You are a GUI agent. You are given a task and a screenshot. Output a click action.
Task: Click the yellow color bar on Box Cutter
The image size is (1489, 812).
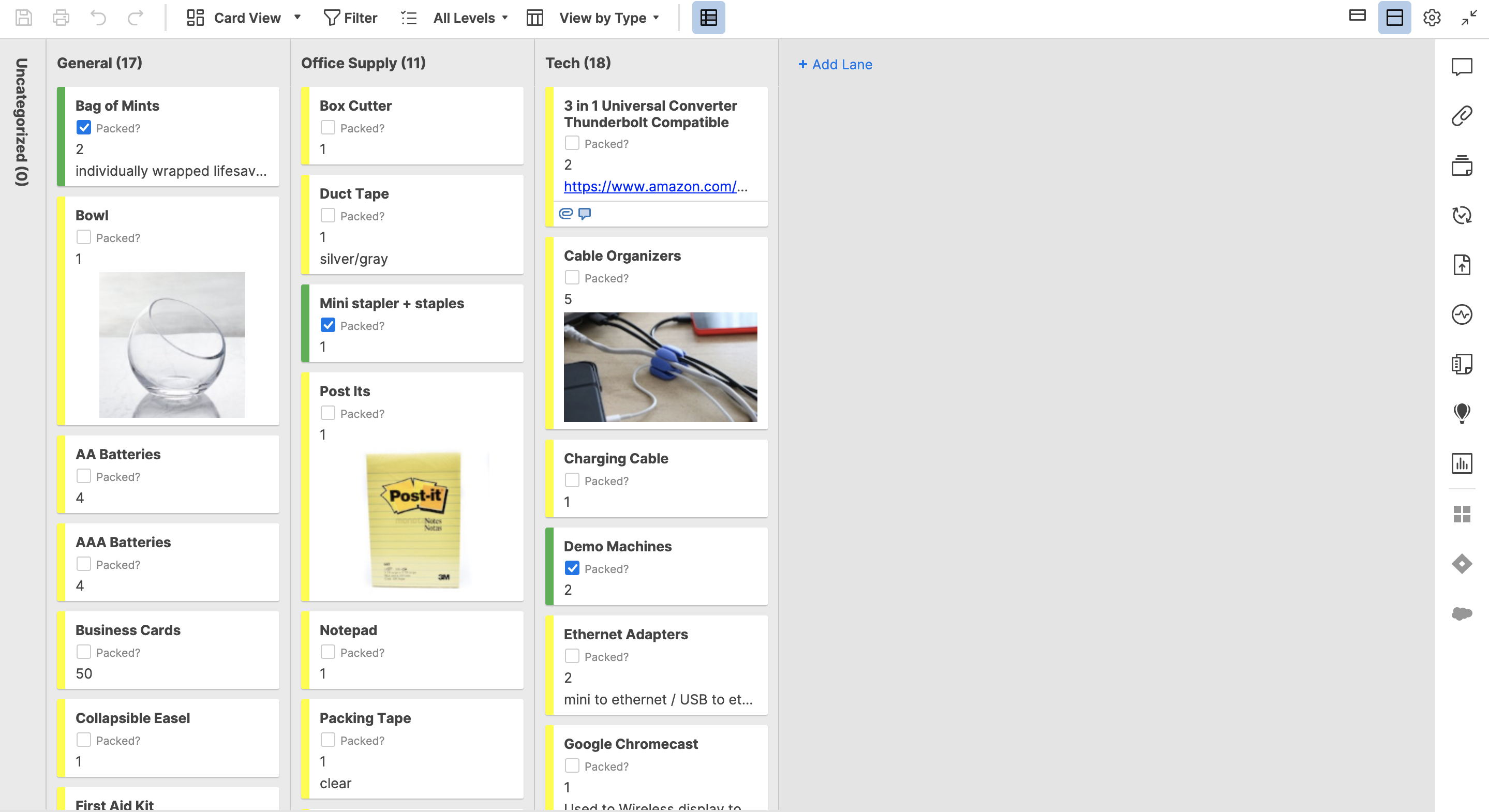point(305,126)
